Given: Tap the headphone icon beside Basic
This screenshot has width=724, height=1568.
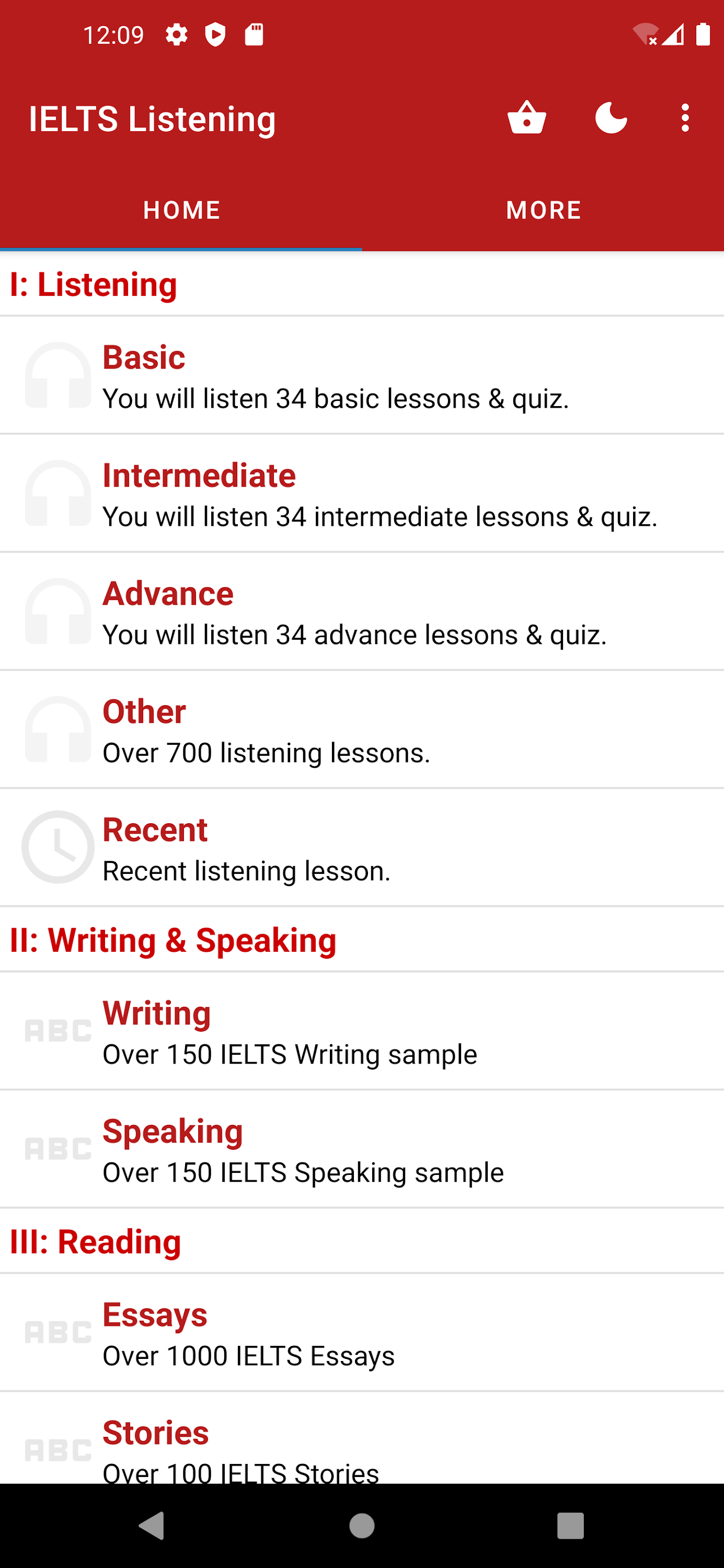Looking at the screenshot, I should click(58, 376).
